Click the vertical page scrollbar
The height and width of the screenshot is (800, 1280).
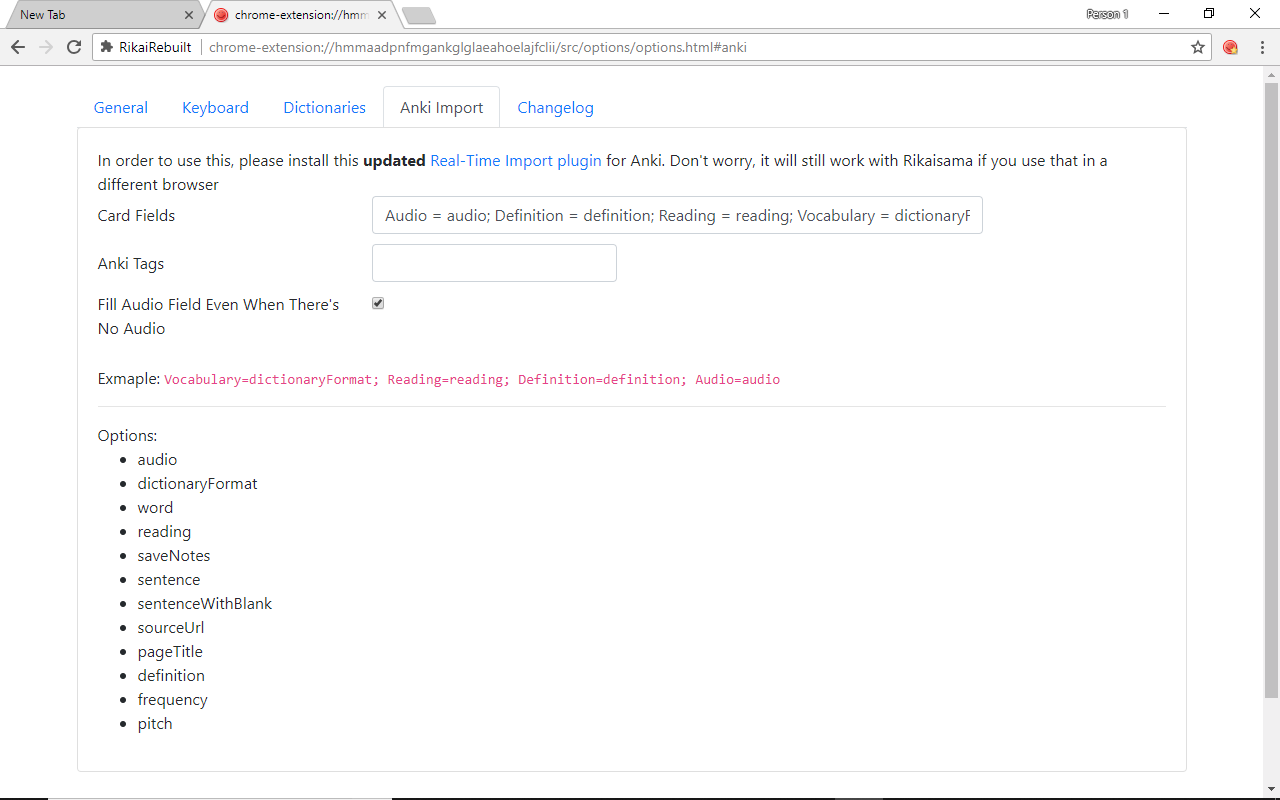pyautogui.click(x=1271, y=390)
